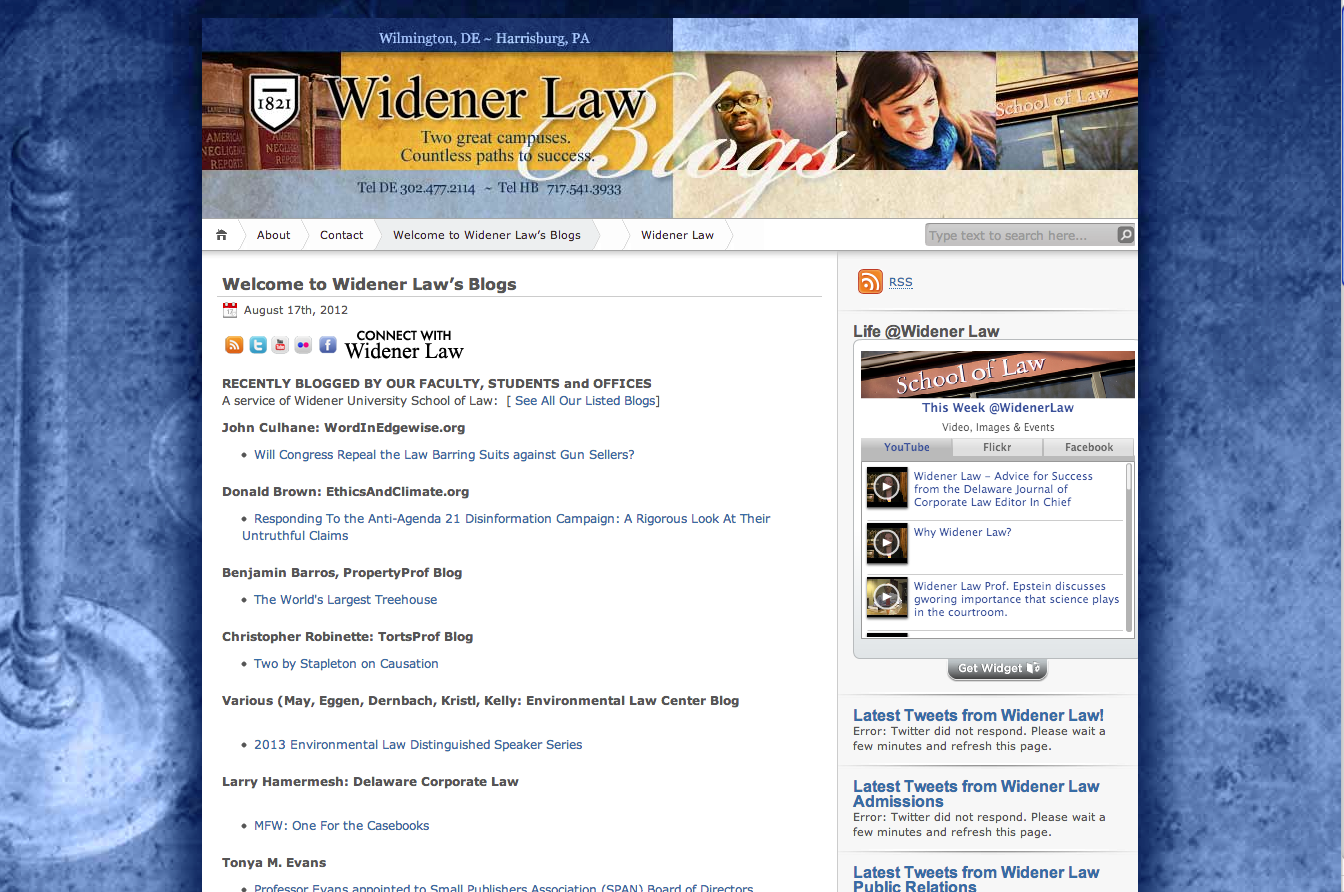The height and width of the screenshot is (892, 1344).
Task: Click Tonya M. Evans heading
Action: pyautogui.click(x=274, y=863)
